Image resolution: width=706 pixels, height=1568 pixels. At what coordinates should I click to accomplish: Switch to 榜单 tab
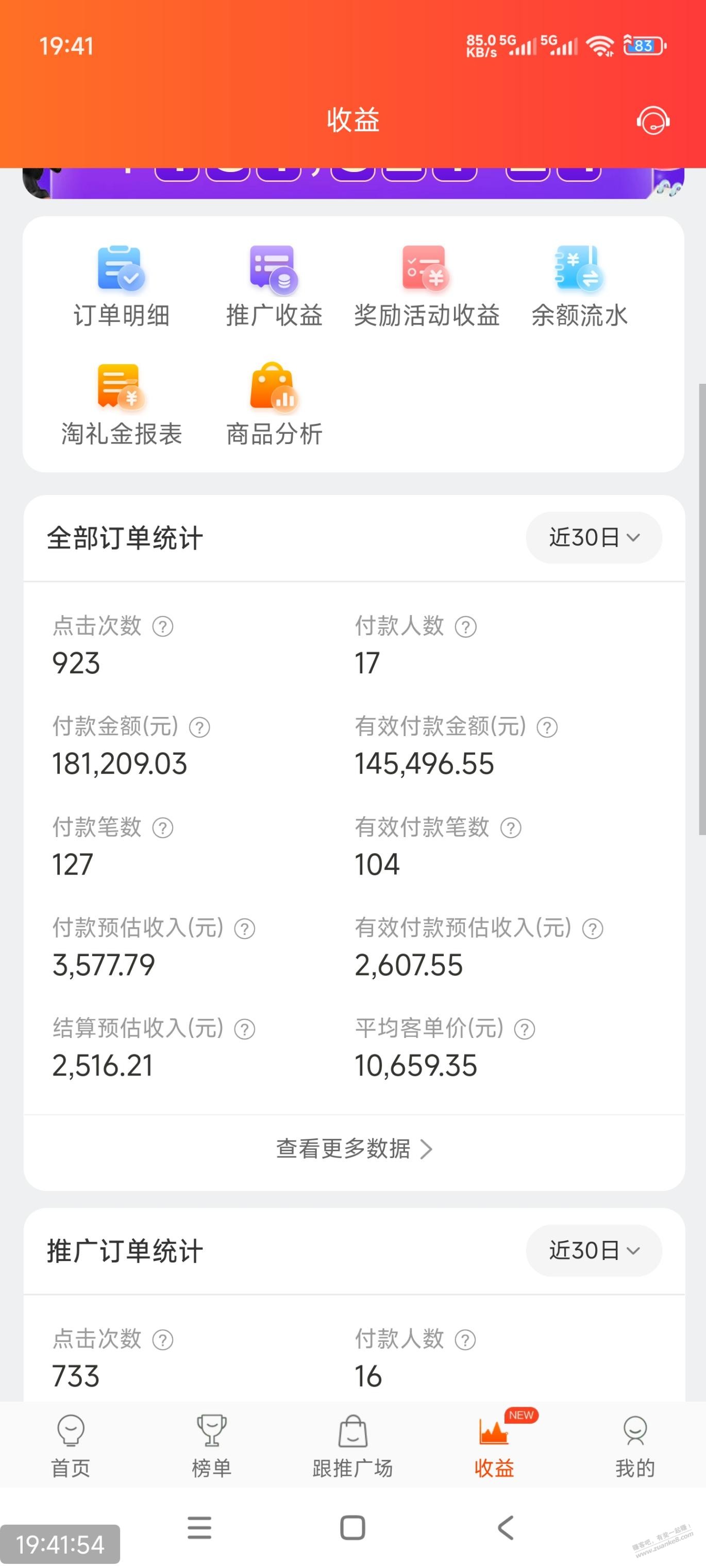(x=211, y=1445)
